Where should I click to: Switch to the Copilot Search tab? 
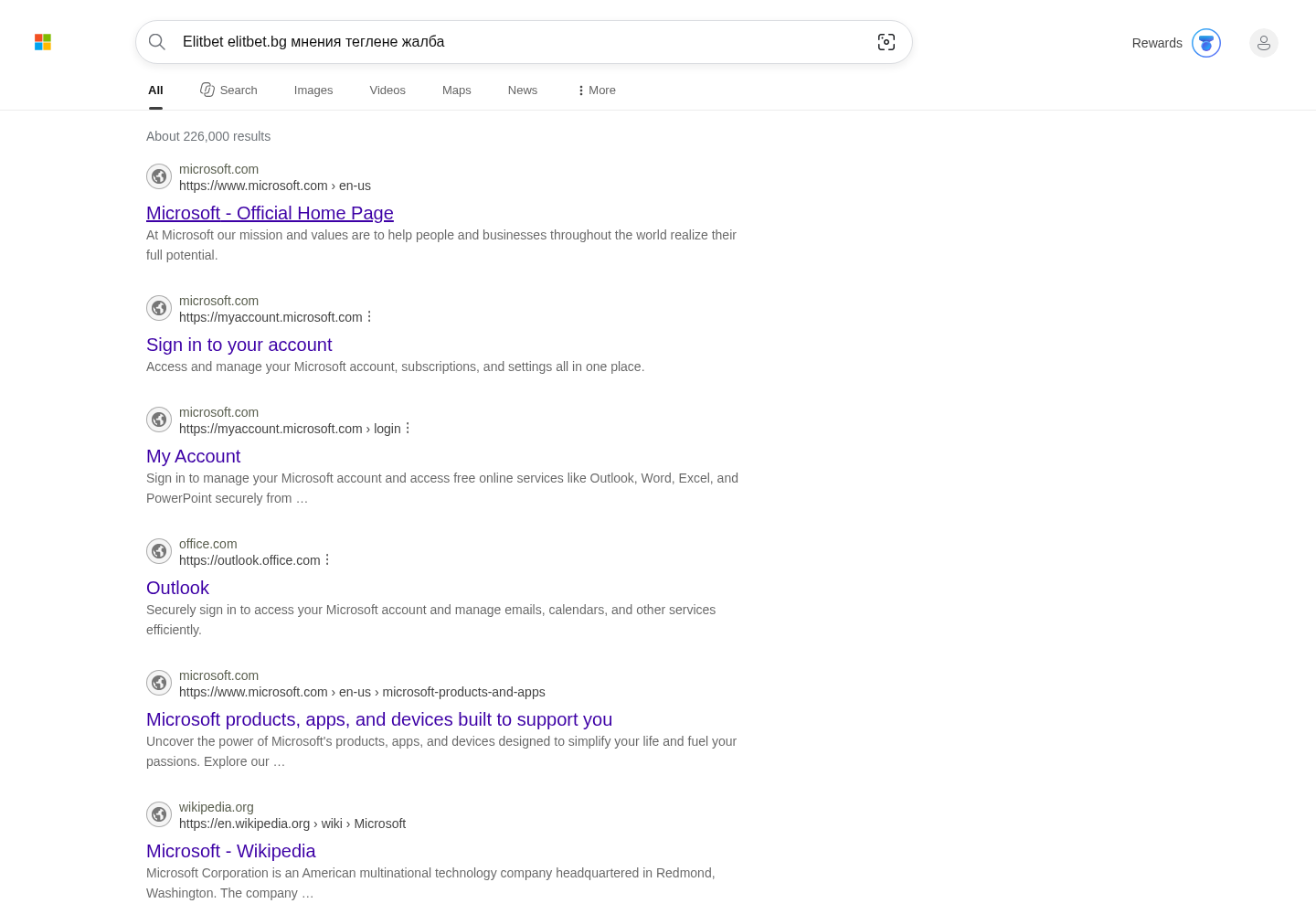tap(228, 90)
